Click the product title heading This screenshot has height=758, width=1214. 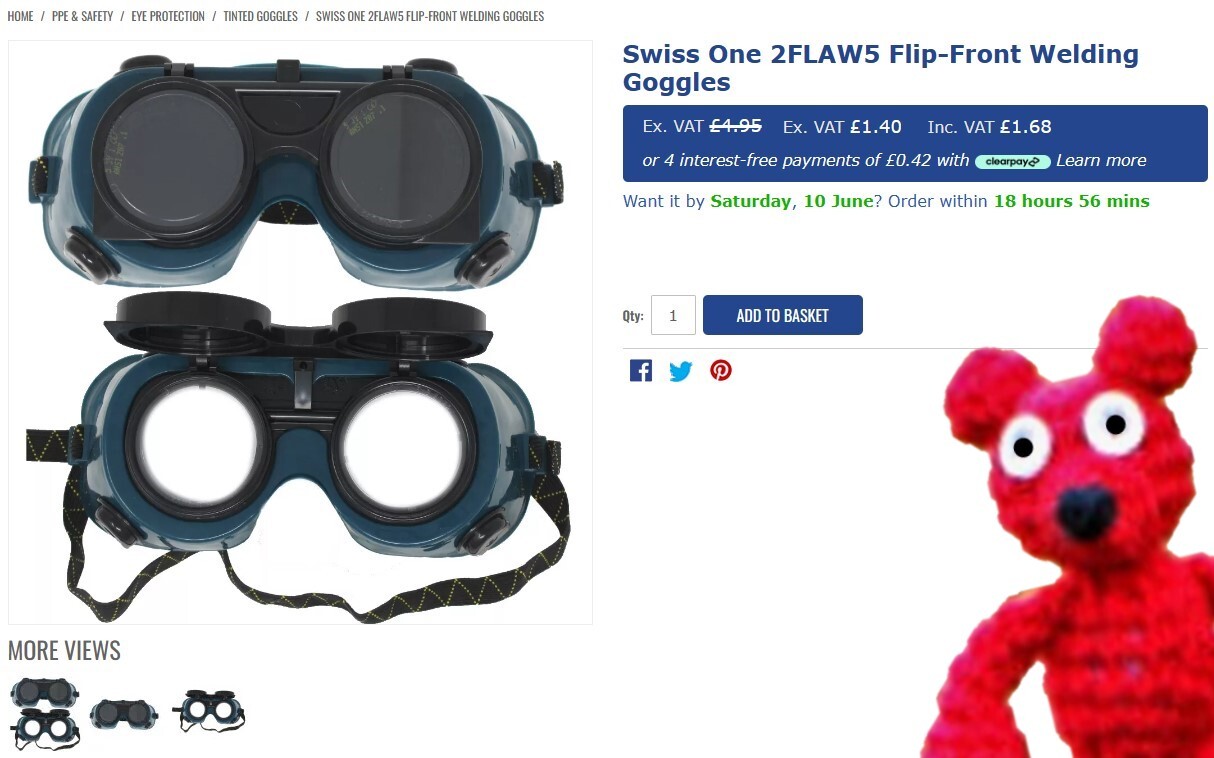point(880,68)
